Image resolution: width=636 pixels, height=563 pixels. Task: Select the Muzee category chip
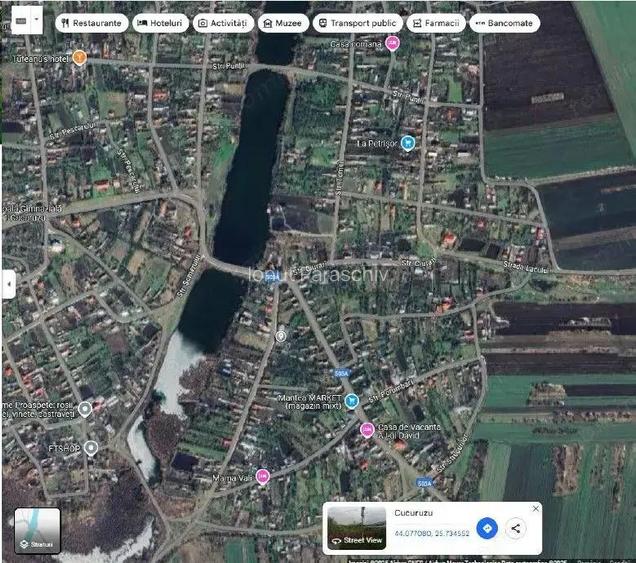click(283, 22)
